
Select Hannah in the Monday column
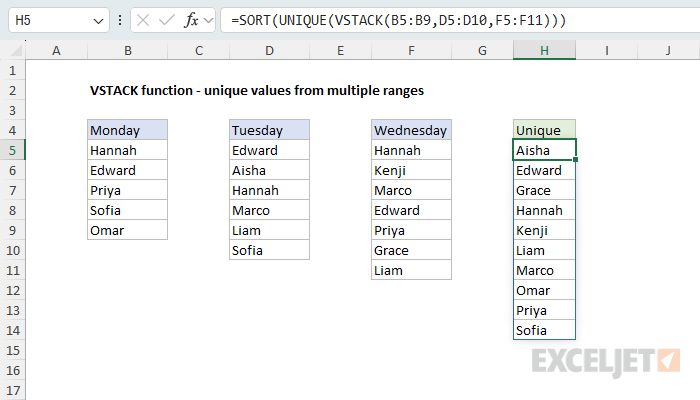pos(128,150)
